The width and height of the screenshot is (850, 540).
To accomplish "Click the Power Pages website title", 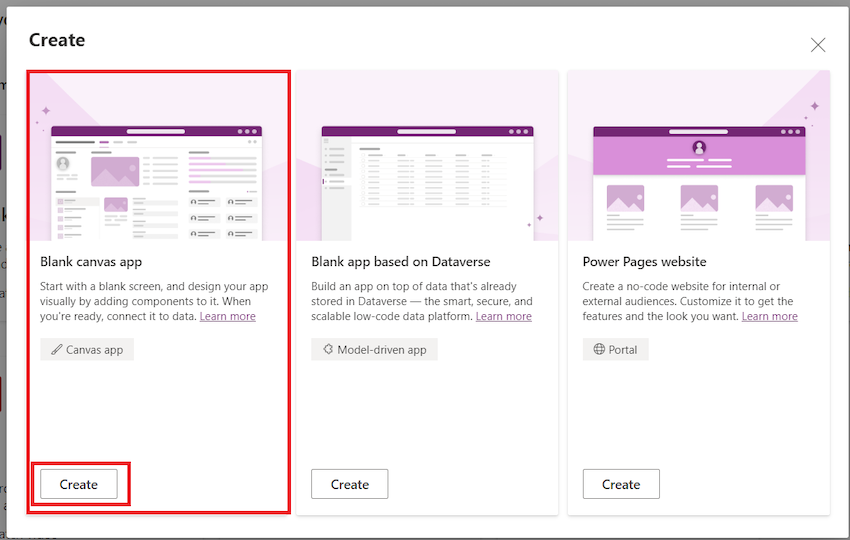I will (645, 262).
